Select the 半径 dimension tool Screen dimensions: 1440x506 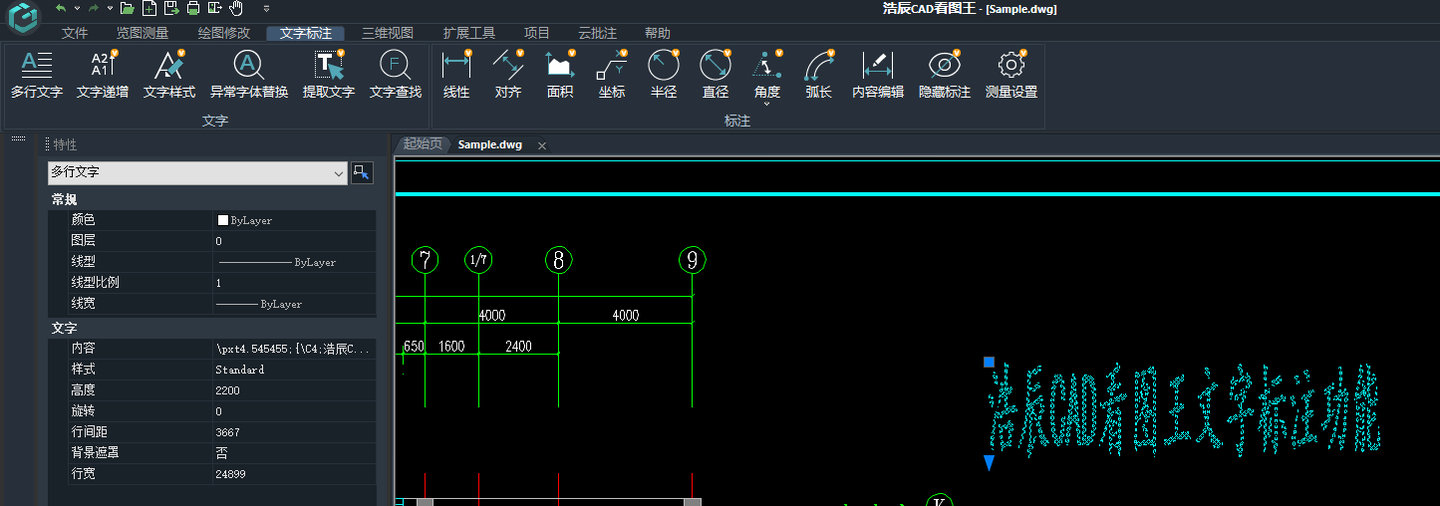coord(664,75)
